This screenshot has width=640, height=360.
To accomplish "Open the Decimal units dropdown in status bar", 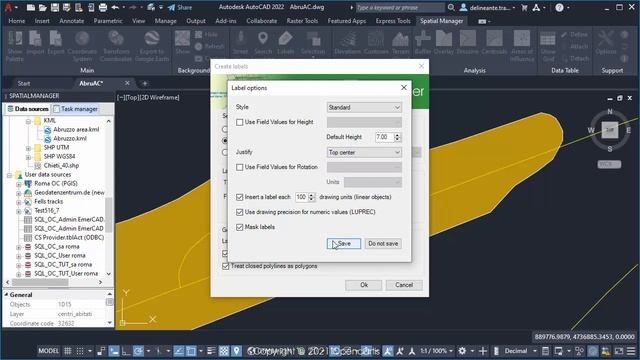I will [520, 351].
